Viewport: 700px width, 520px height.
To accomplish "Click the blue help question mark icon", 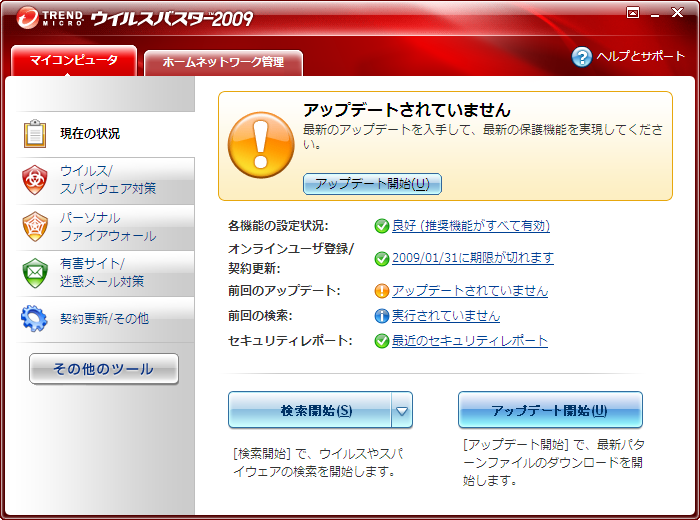I will point(582,57).
